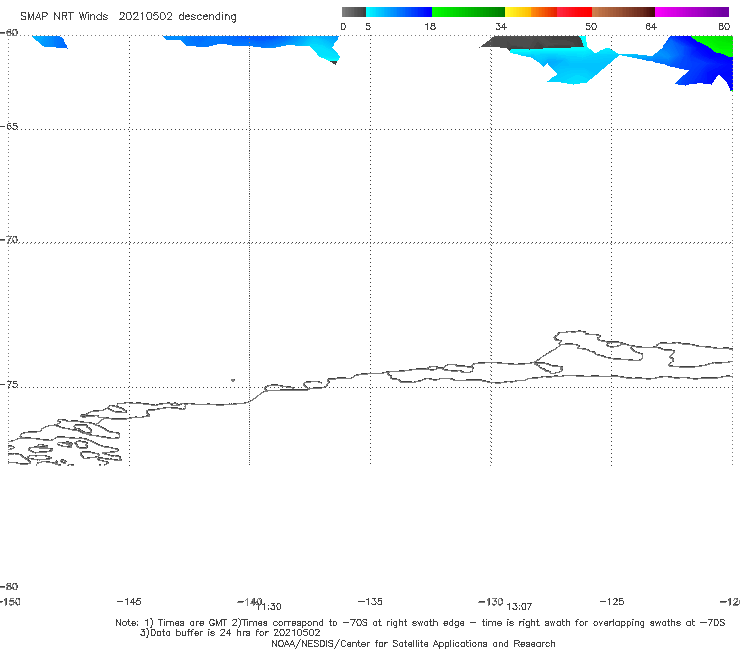The width and height of the screenshot is (740, 650).
Task: Click the longitude label '-145'
Action: tap(129, 601)
